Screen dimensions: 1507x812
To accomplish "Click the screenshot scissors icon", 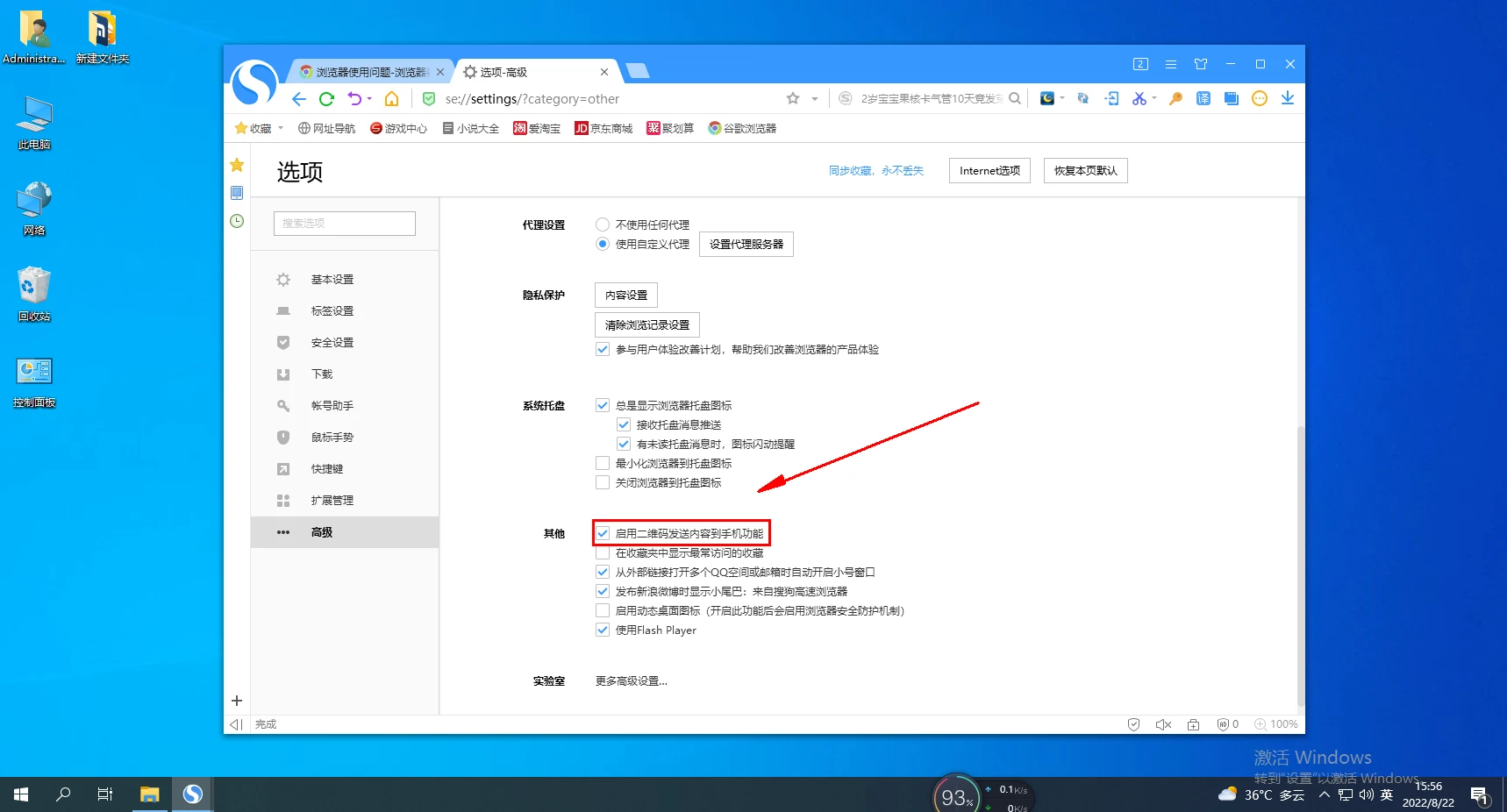I will pyautogui.click(x=1139, y=98).
